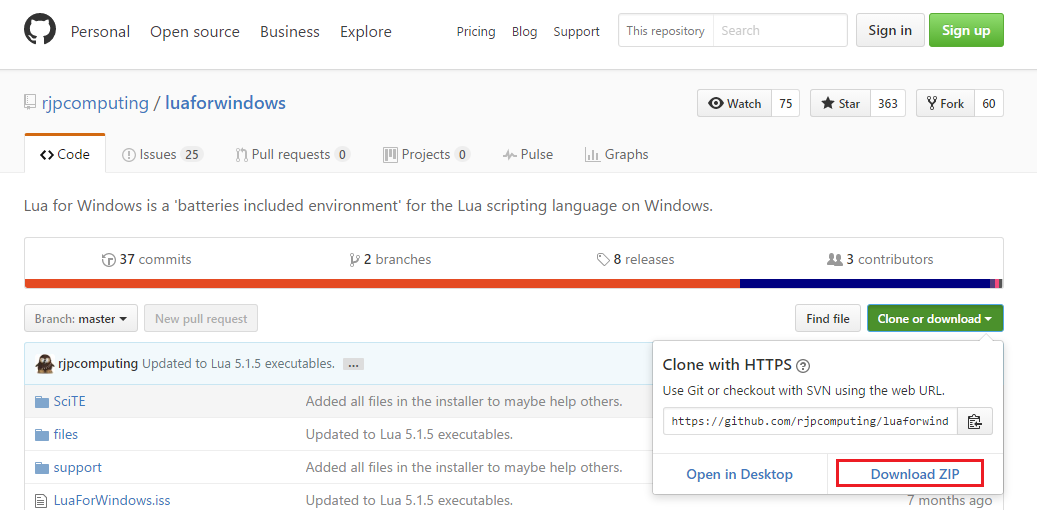
Task: Click the green Sign up button
Action: [x=966, y=30]
